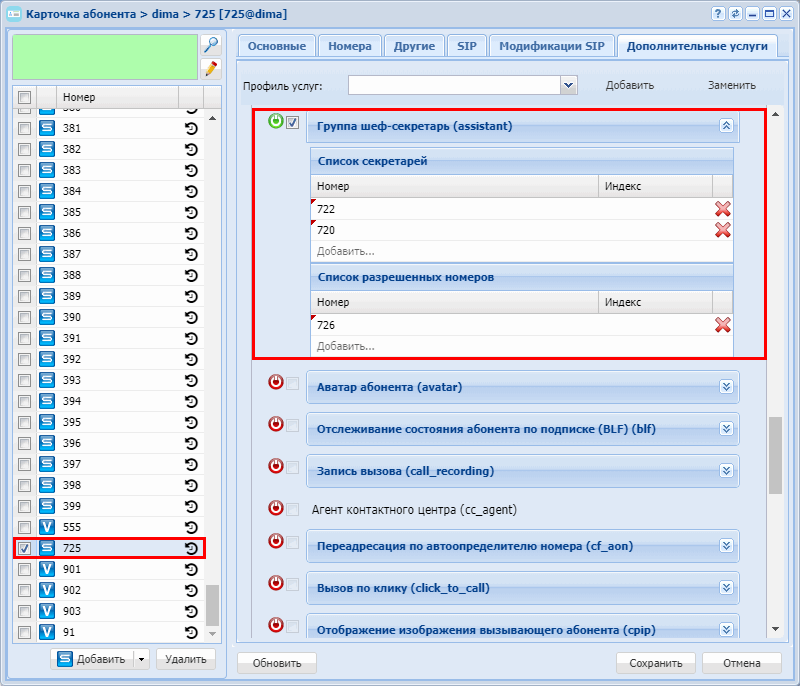Open the SIP tab

tap(467, 46)
